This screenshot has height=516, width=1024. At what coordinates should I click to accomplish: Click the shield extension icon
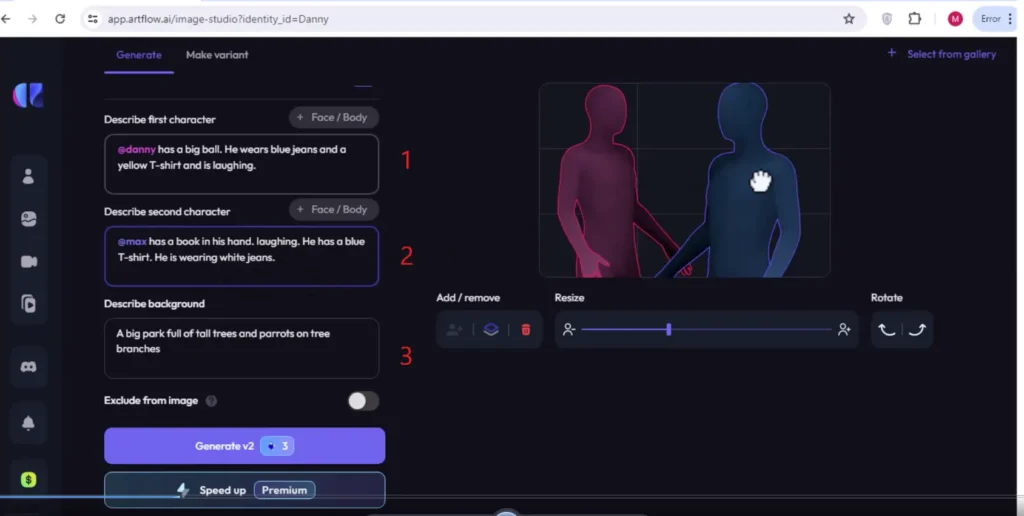point(887,19)
